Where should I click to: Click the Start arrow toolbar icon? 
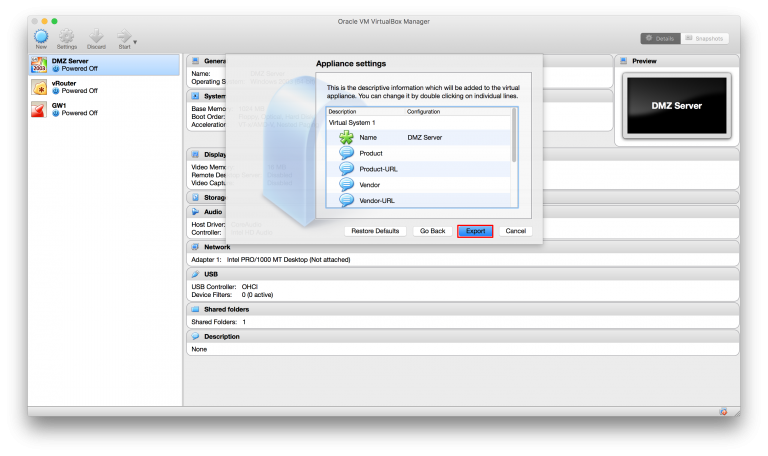[124, 37]
